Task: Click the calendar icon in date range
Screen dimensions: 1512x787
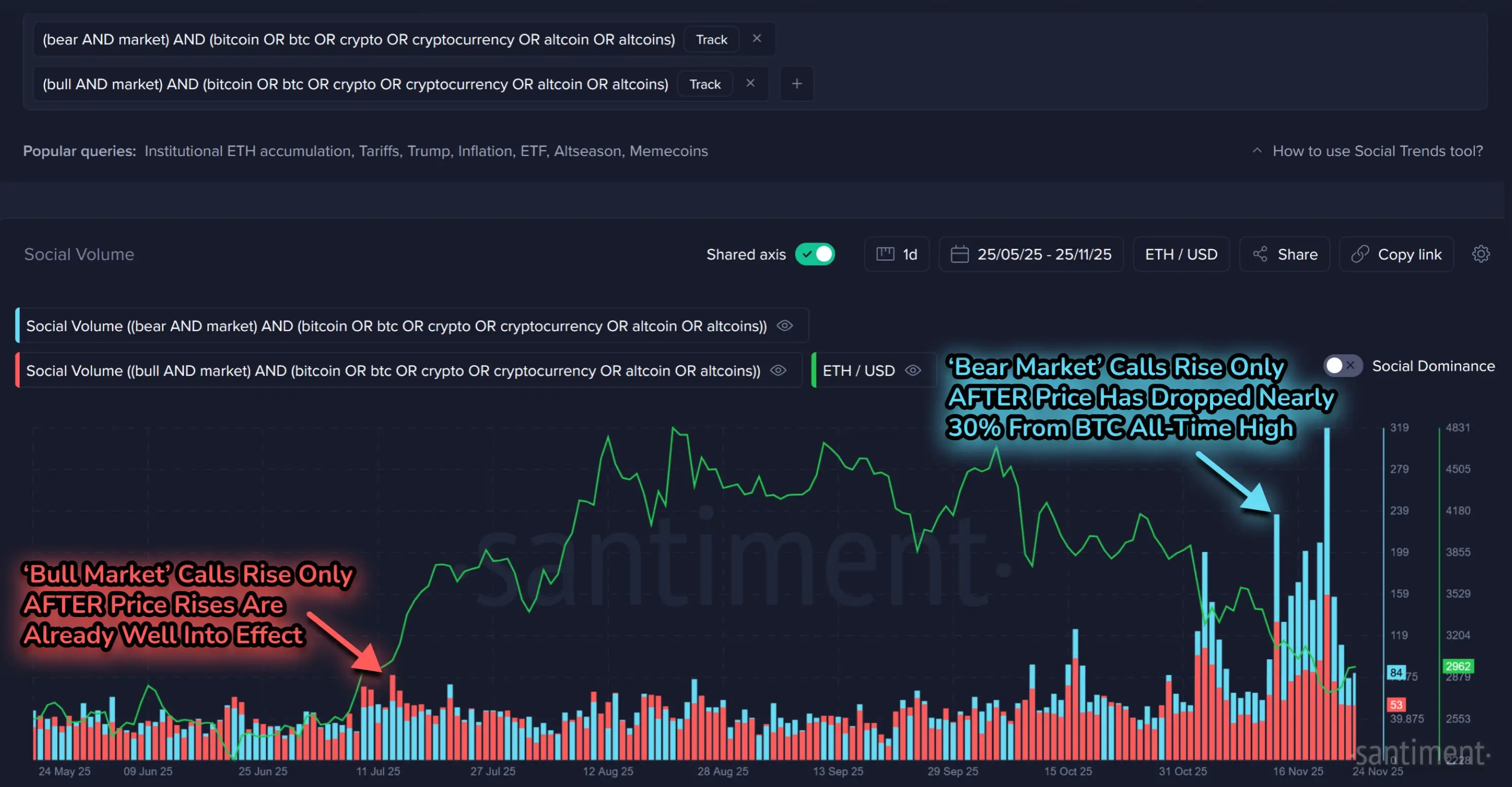Action: point(960,254)
